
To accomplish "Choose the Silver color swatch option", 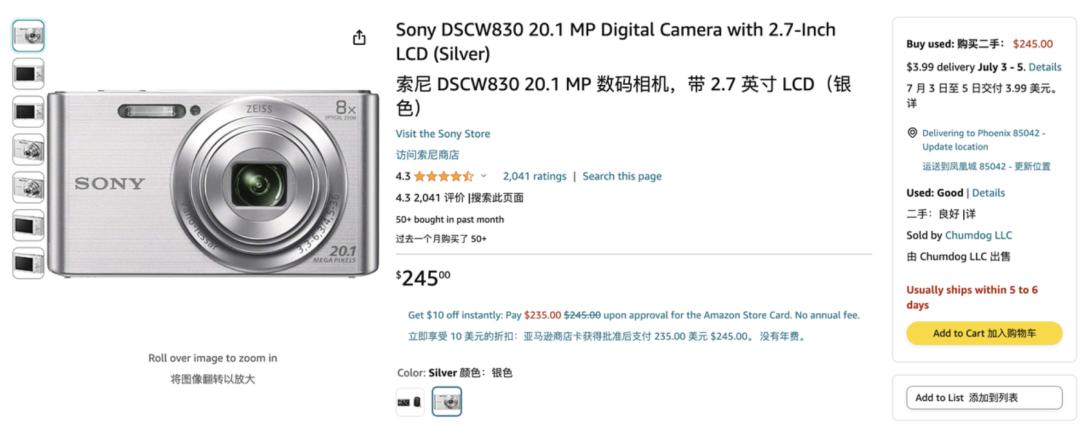I will coord(446,402).
